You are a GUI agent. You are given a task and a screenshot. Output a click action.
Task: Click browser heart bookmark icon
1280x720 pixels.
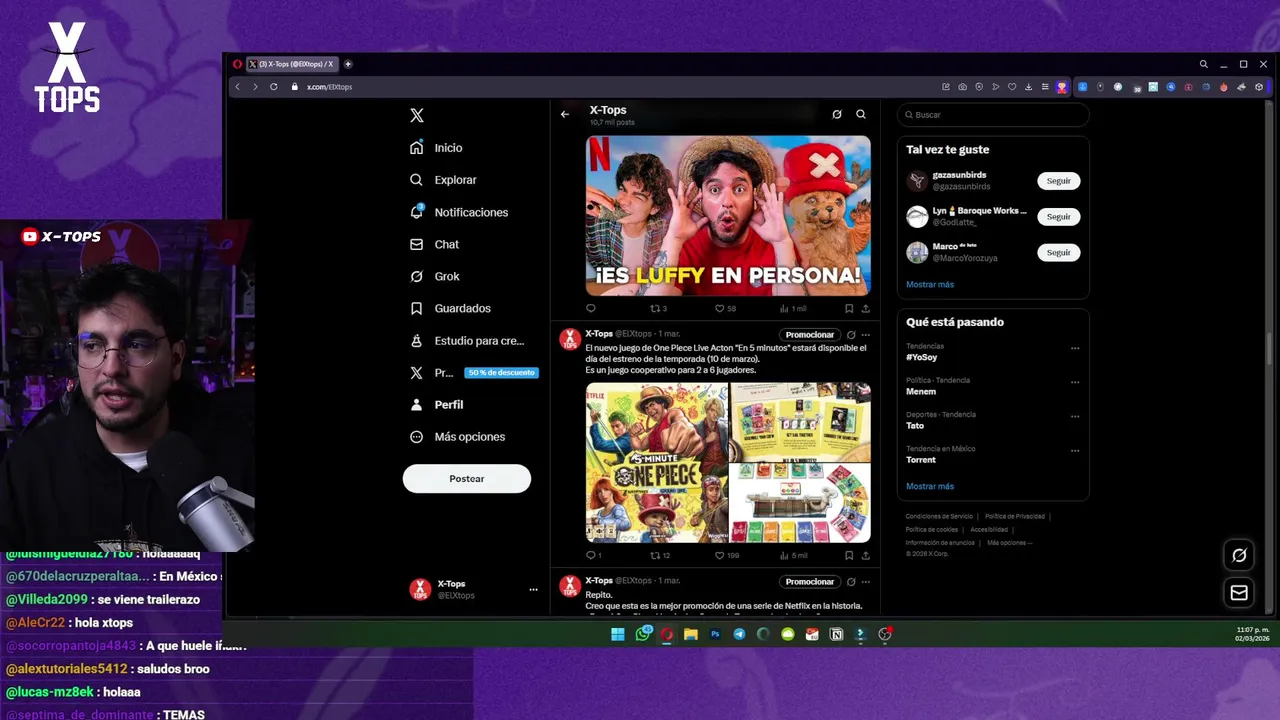tap(1012, 87)
